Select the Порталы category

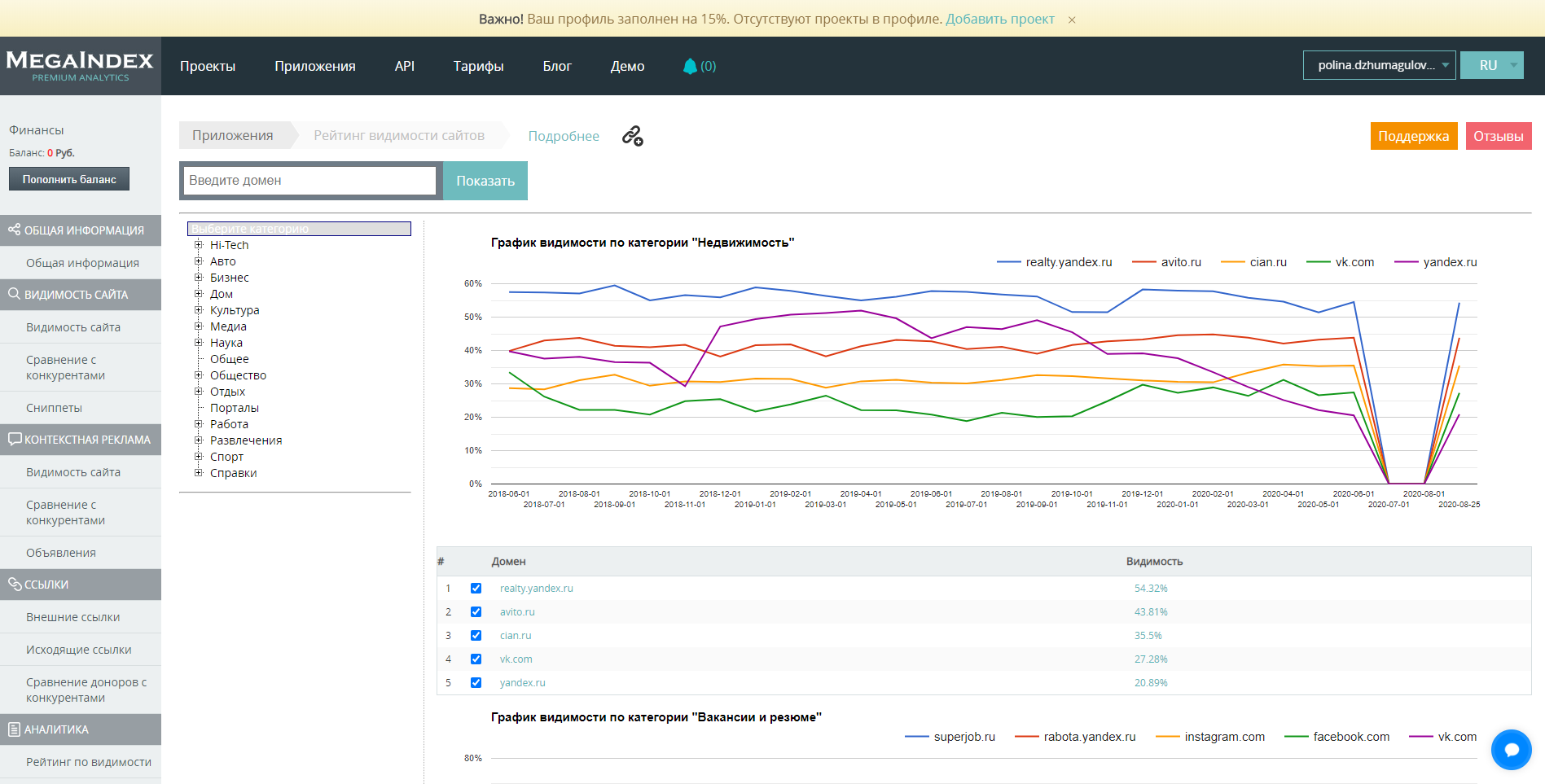coord(235,408)
